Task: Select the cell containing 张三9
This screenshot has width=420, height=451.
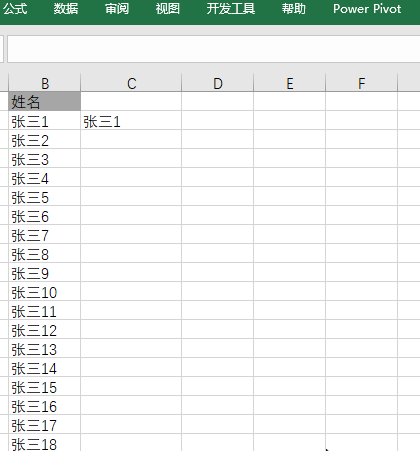Action: 45,272
